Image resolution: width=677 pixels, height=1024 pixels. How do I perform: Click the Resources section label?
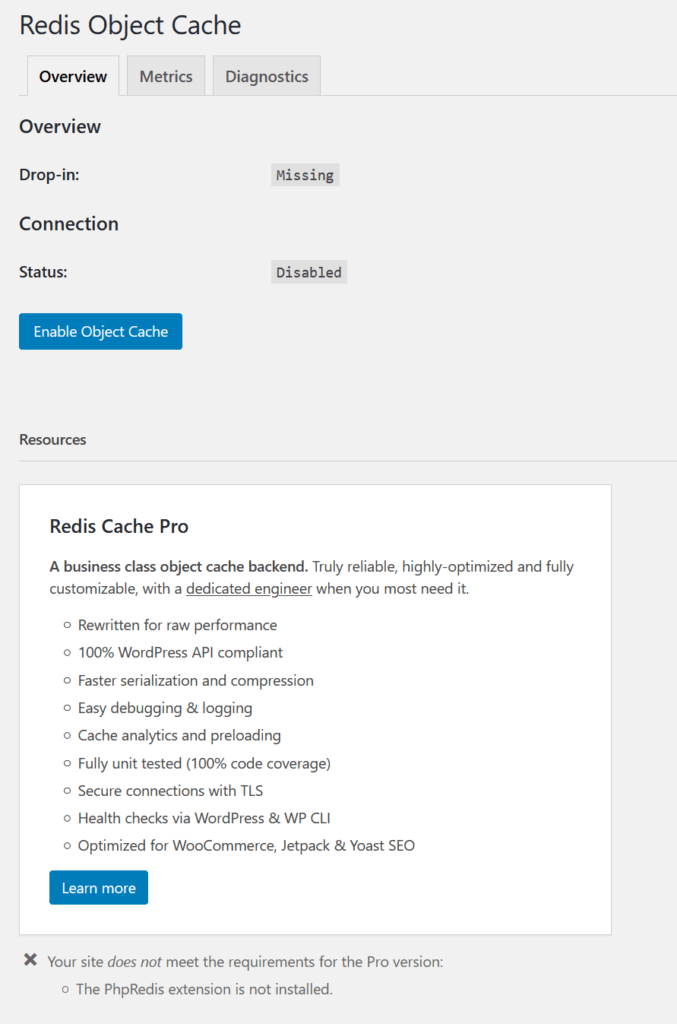(52, 440)
